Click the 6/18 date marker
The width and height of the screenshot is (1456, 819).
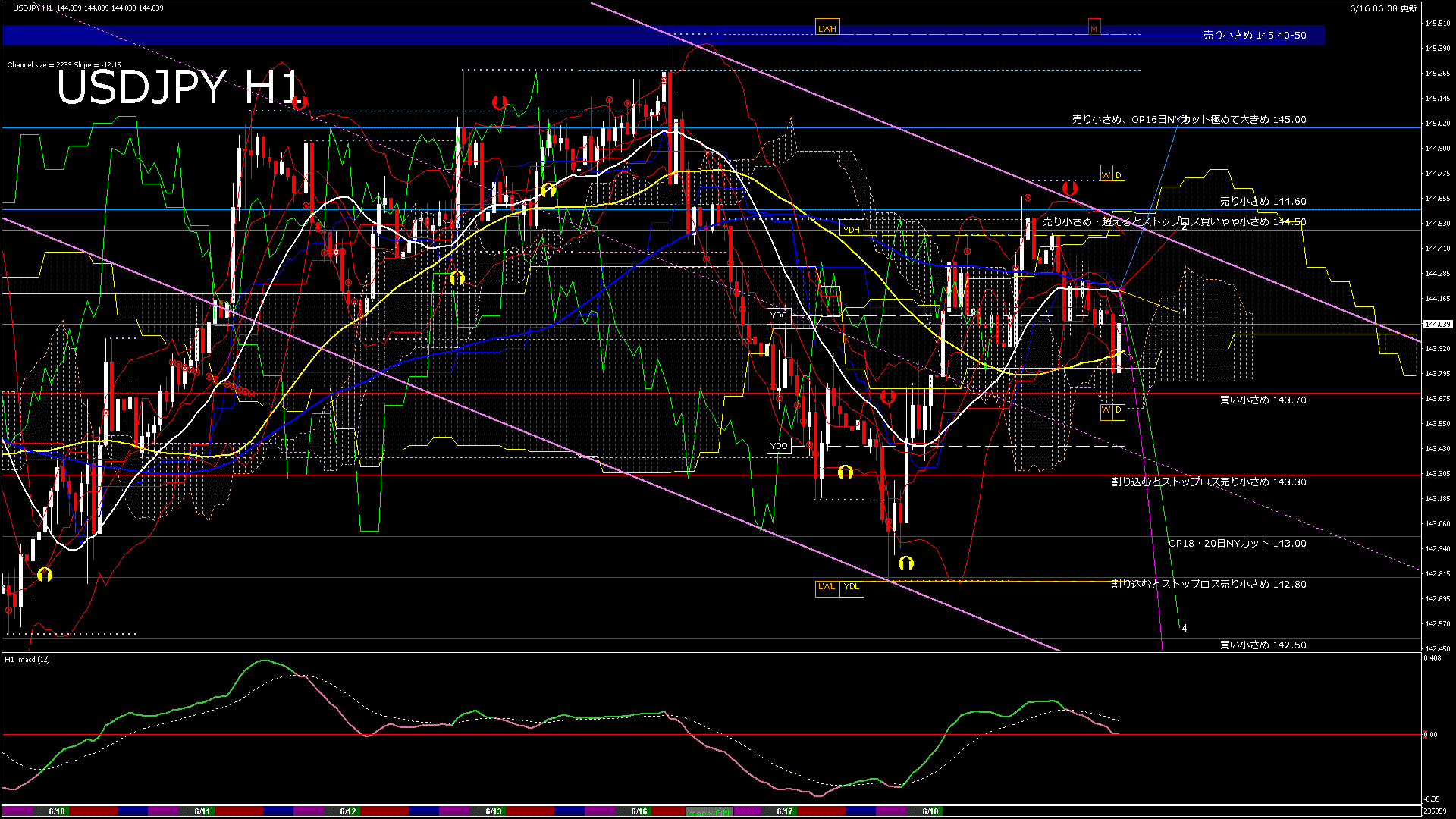click(x=930, y=811)
